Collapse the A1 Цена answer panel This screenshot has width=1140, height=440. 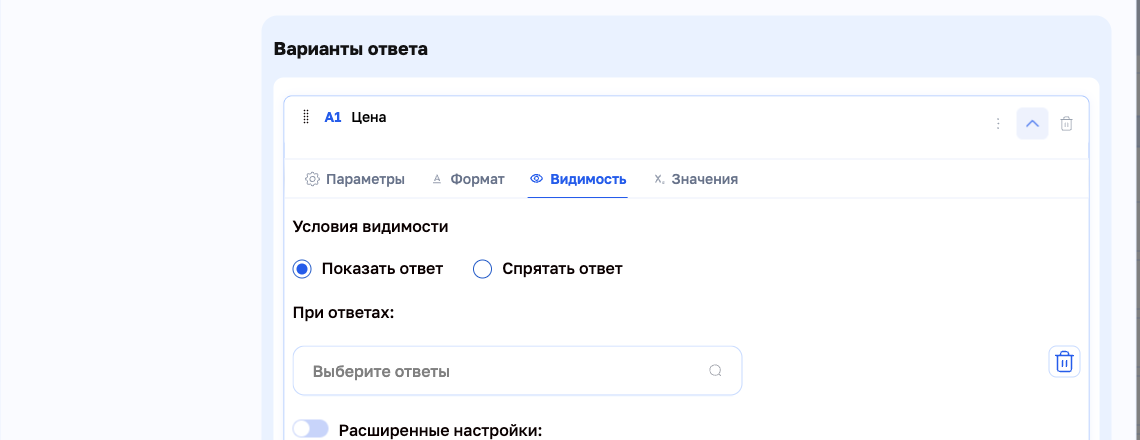tap(1032, 124)
